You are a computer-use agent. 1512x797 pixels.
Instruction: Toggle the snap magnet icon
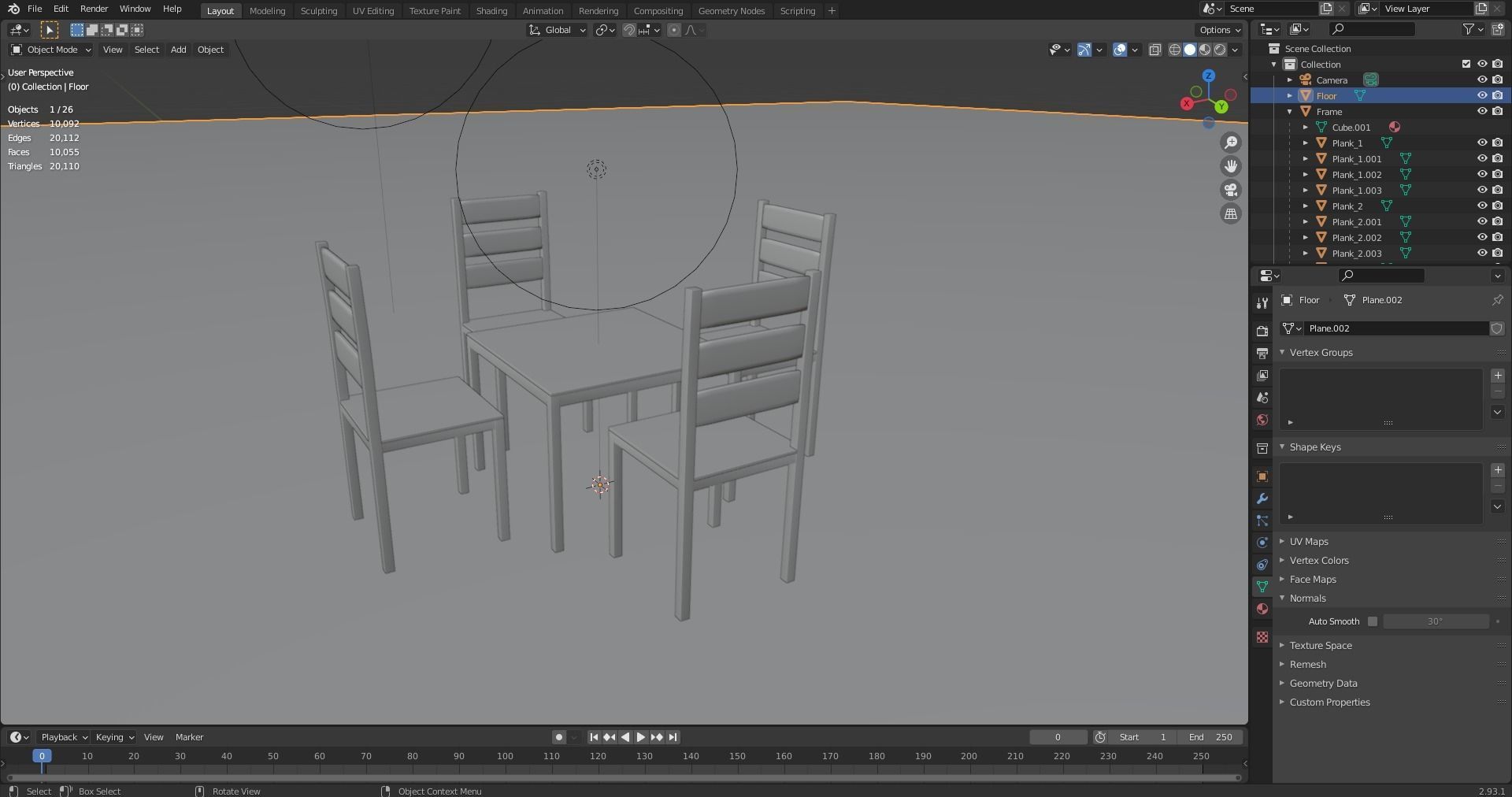pos(629,30)
